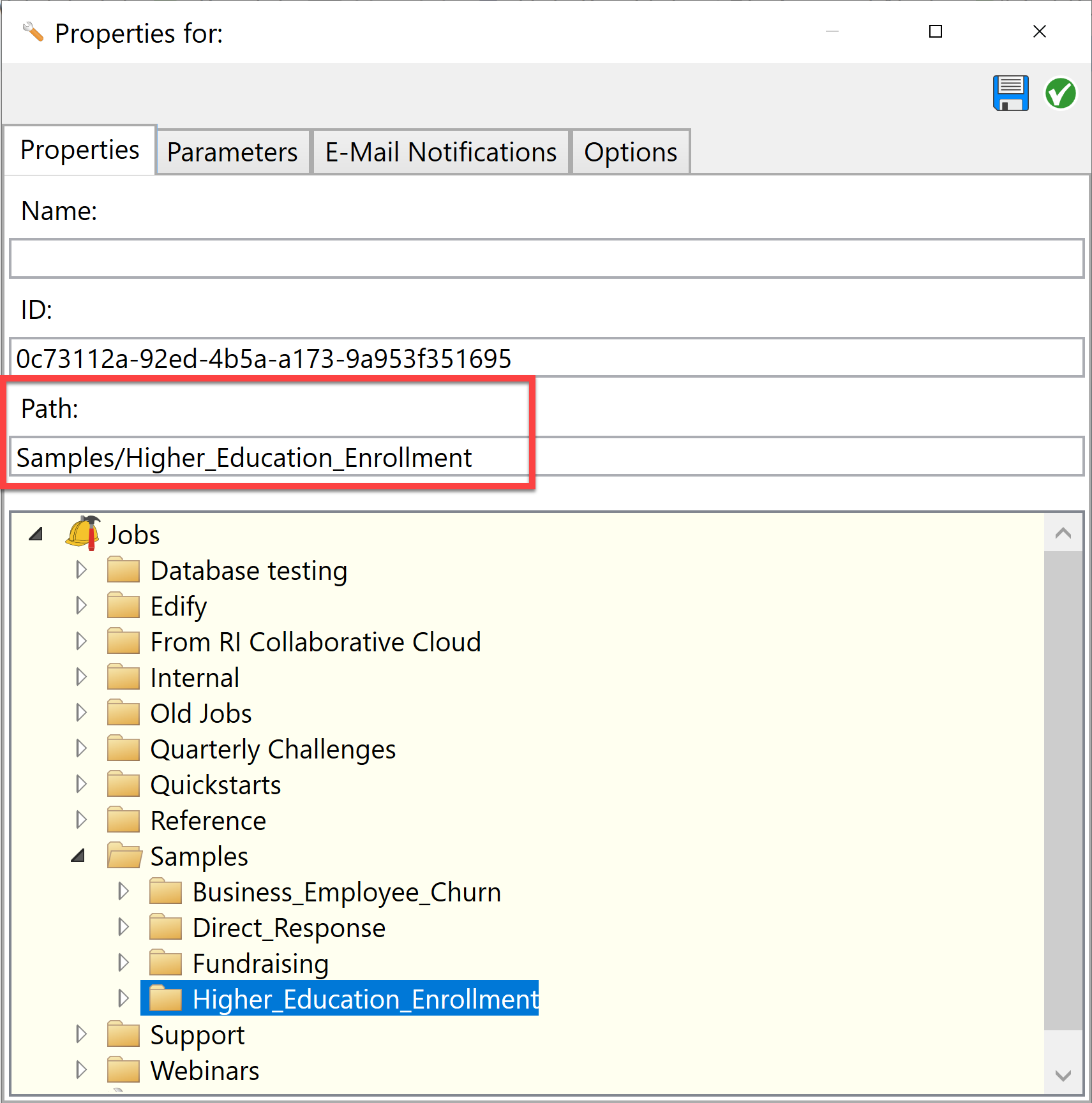Click the blue floppy disk save icon
The image size is (1092, 1103).
point(1010,93)
